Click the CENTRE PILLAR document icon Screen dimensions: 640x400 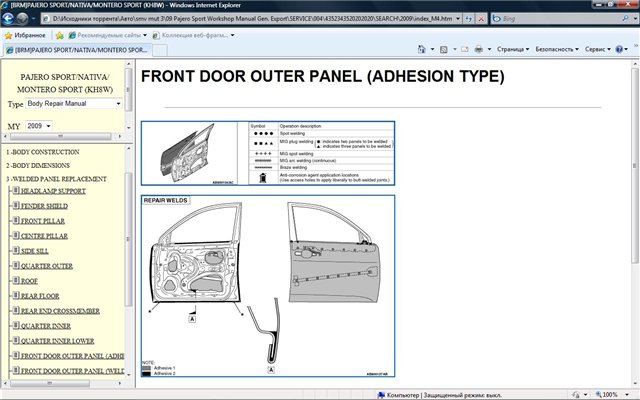(16, 235)
